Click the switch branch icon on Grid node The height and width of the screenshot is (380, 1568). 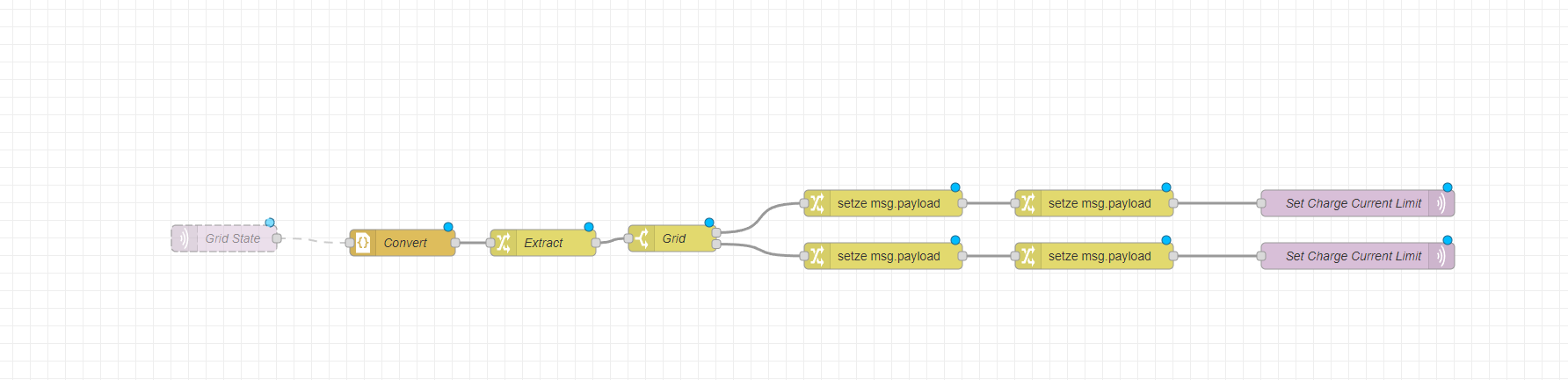(642, 238)
